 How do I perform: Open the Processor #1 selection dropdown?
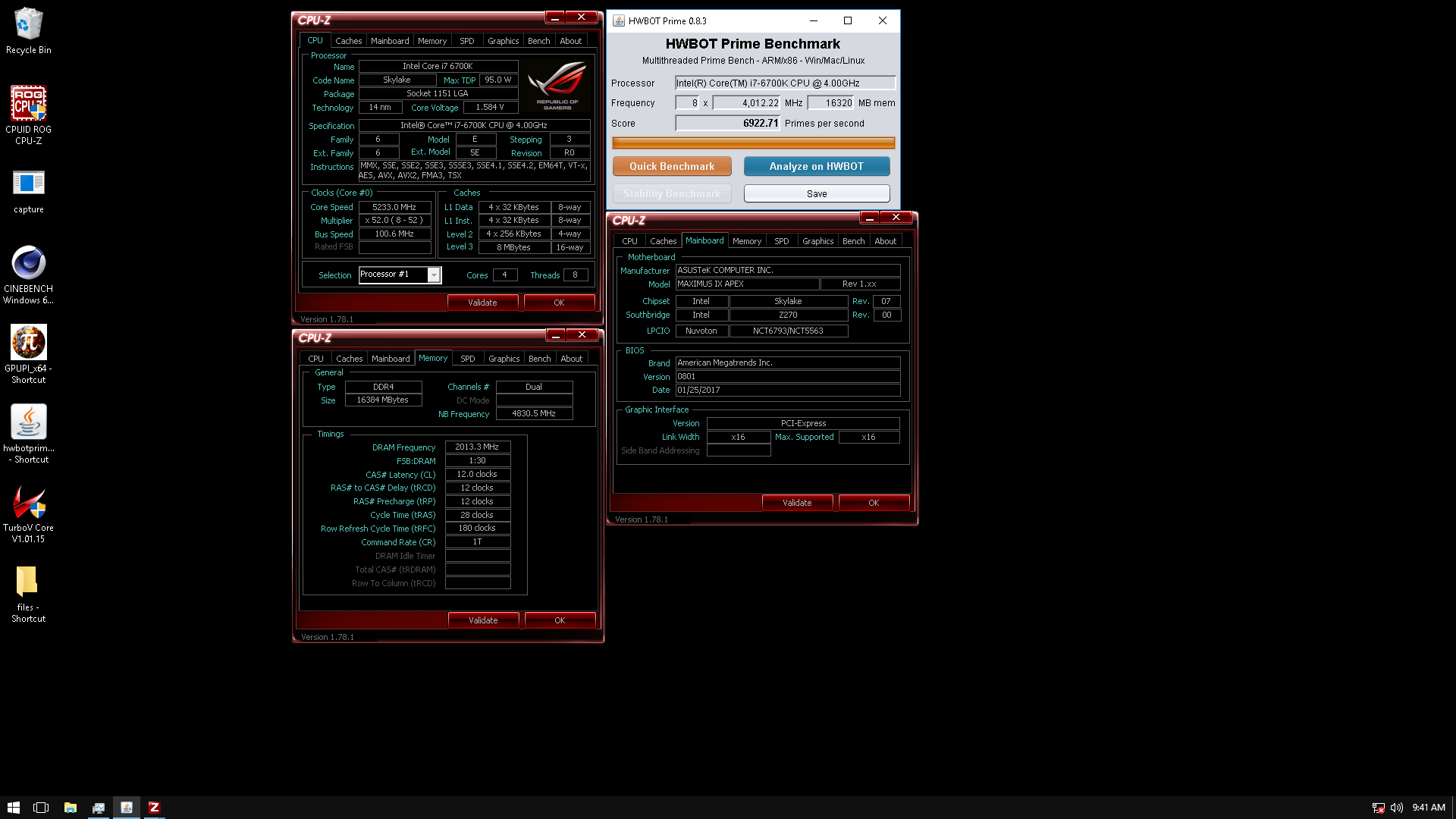(434, 275)
